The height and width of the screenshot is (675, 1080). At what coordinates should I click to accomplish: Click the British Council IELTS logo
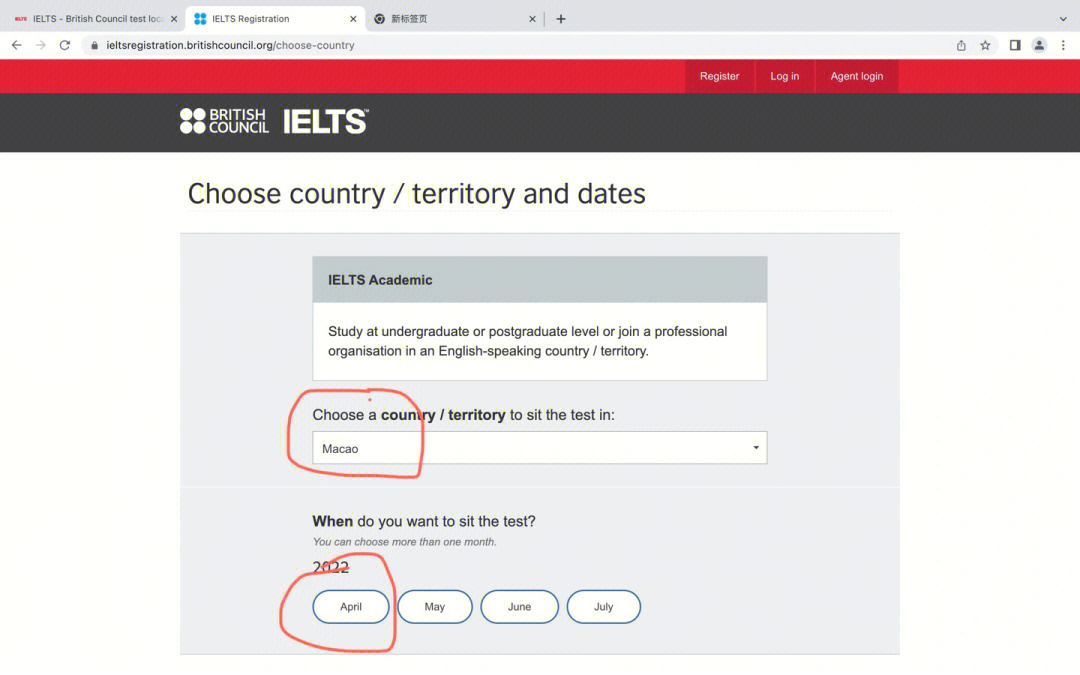(x=273, y=121)
